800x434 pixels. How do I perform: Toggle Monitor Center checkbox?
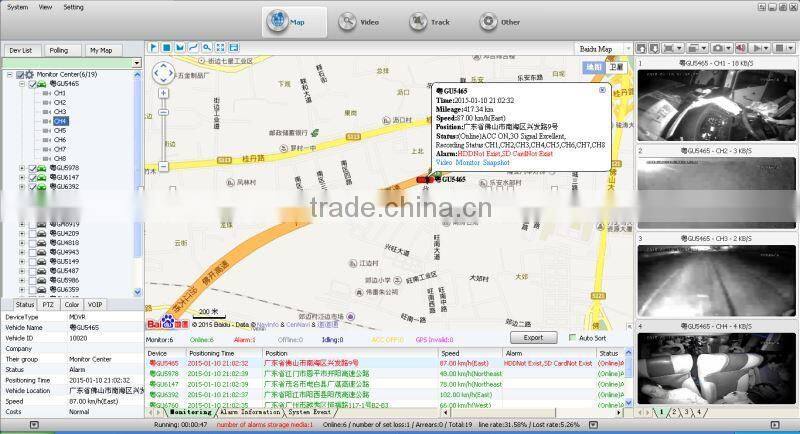point(20,74)
